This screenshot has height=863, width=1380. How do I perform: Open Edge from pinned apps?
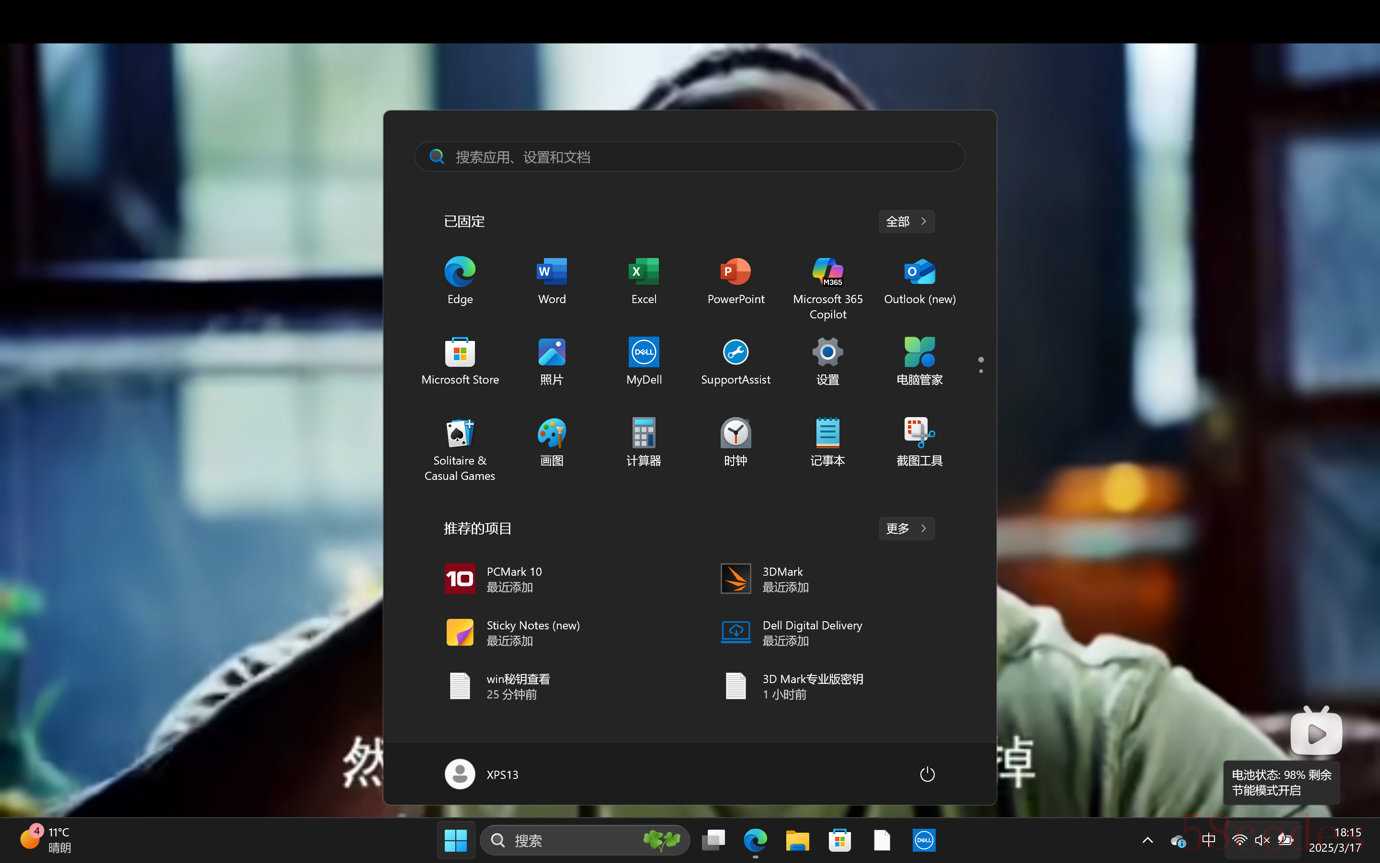[x=460, y=280]
